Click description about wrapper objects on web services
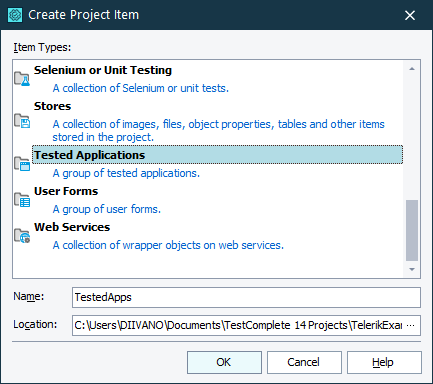Image resolution: width=433 pixels, height=384 pixels. tap(168, 245)
